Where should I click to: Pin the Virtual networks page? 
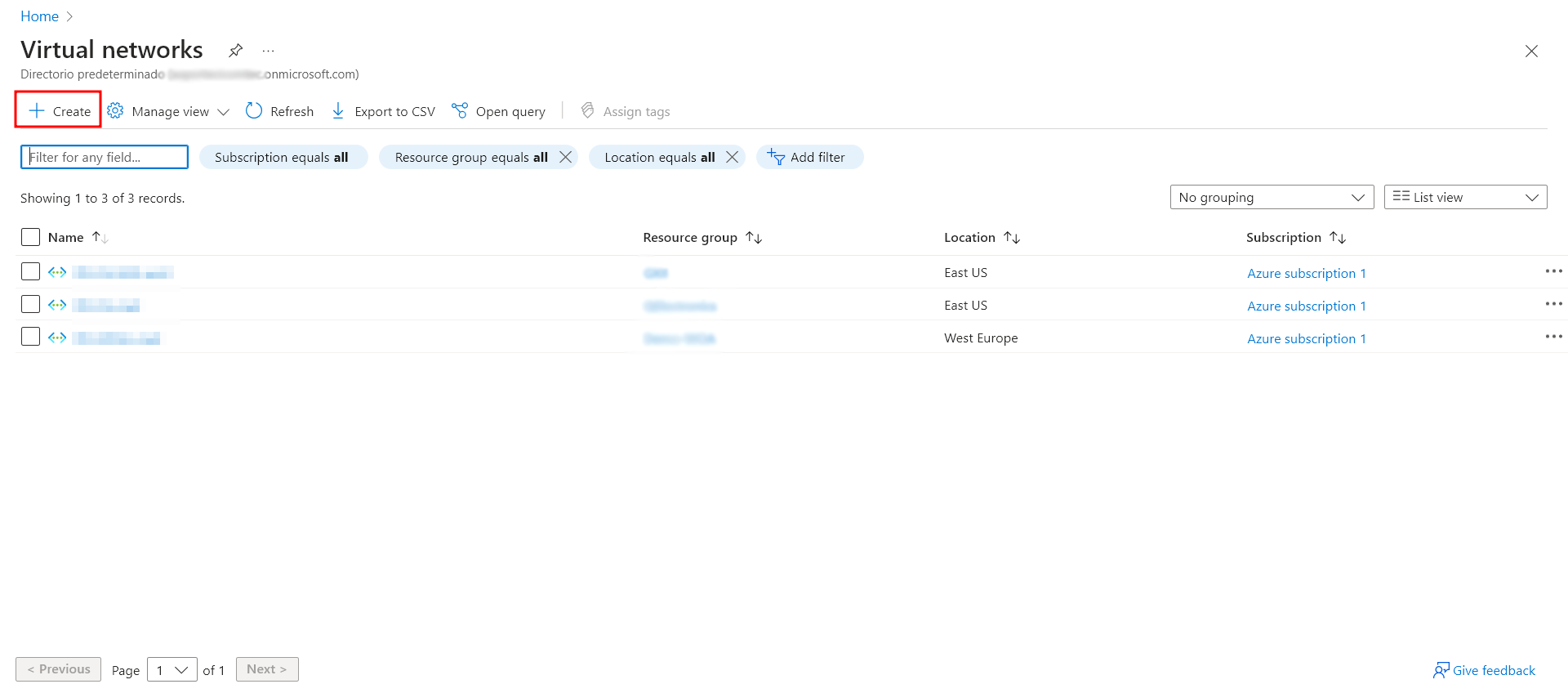[x=235, y=51]
